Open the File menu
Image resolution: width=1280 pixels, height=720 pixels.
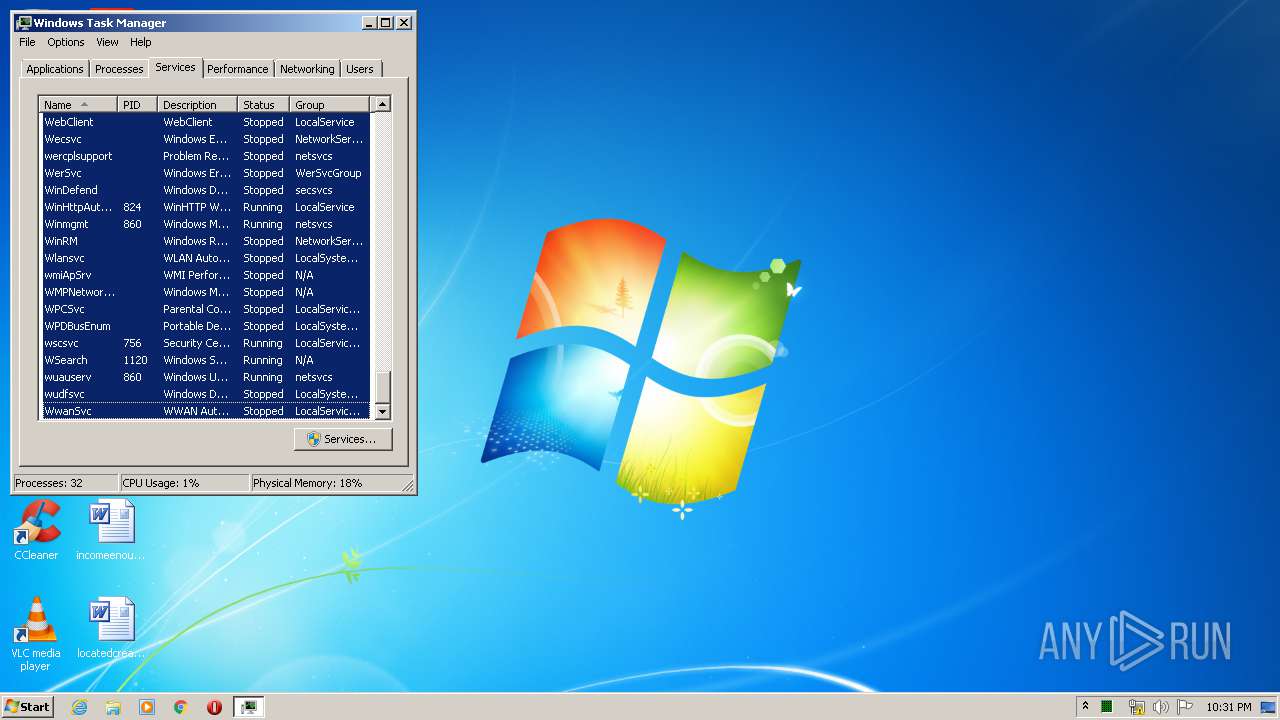(27, 42)
